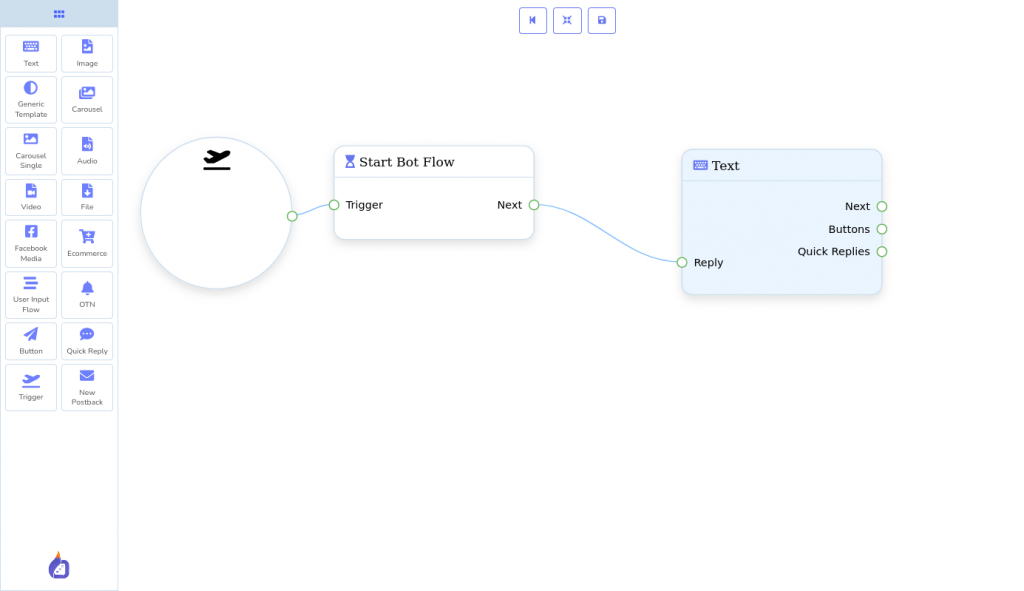This screenshot has height=591, width=1024.
Task: Click the unicorn logo at the sidebar bottom
Action: [x=59, y=566]
